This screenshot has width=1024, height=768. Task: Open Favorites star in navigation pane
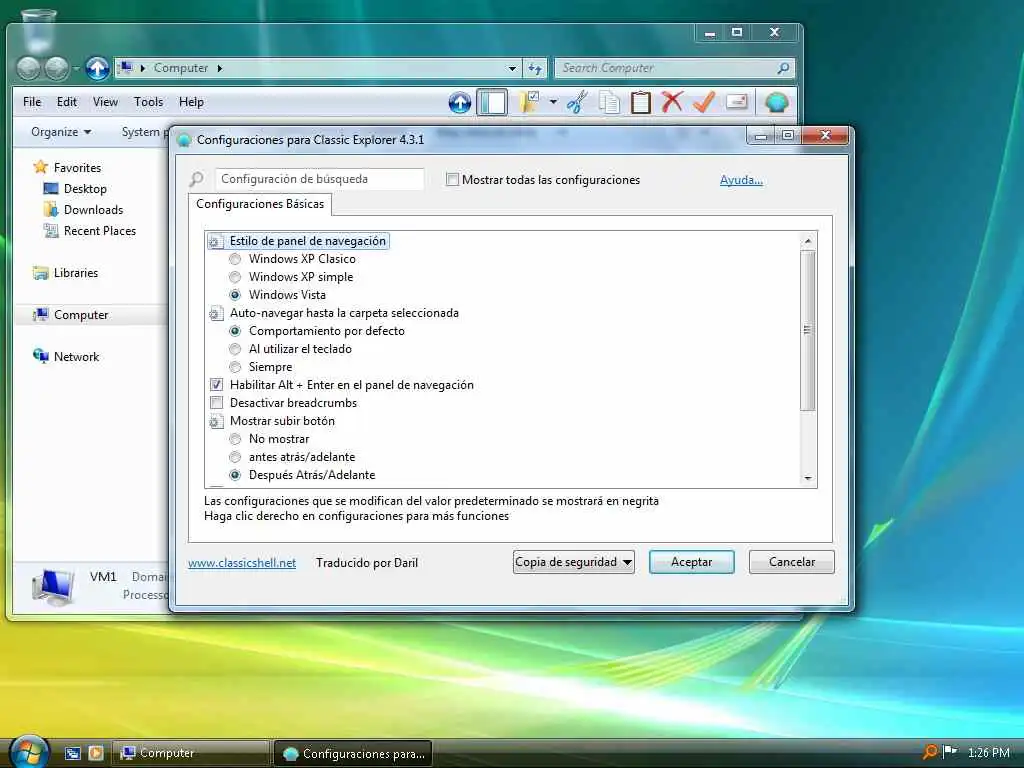click(40, 167)
